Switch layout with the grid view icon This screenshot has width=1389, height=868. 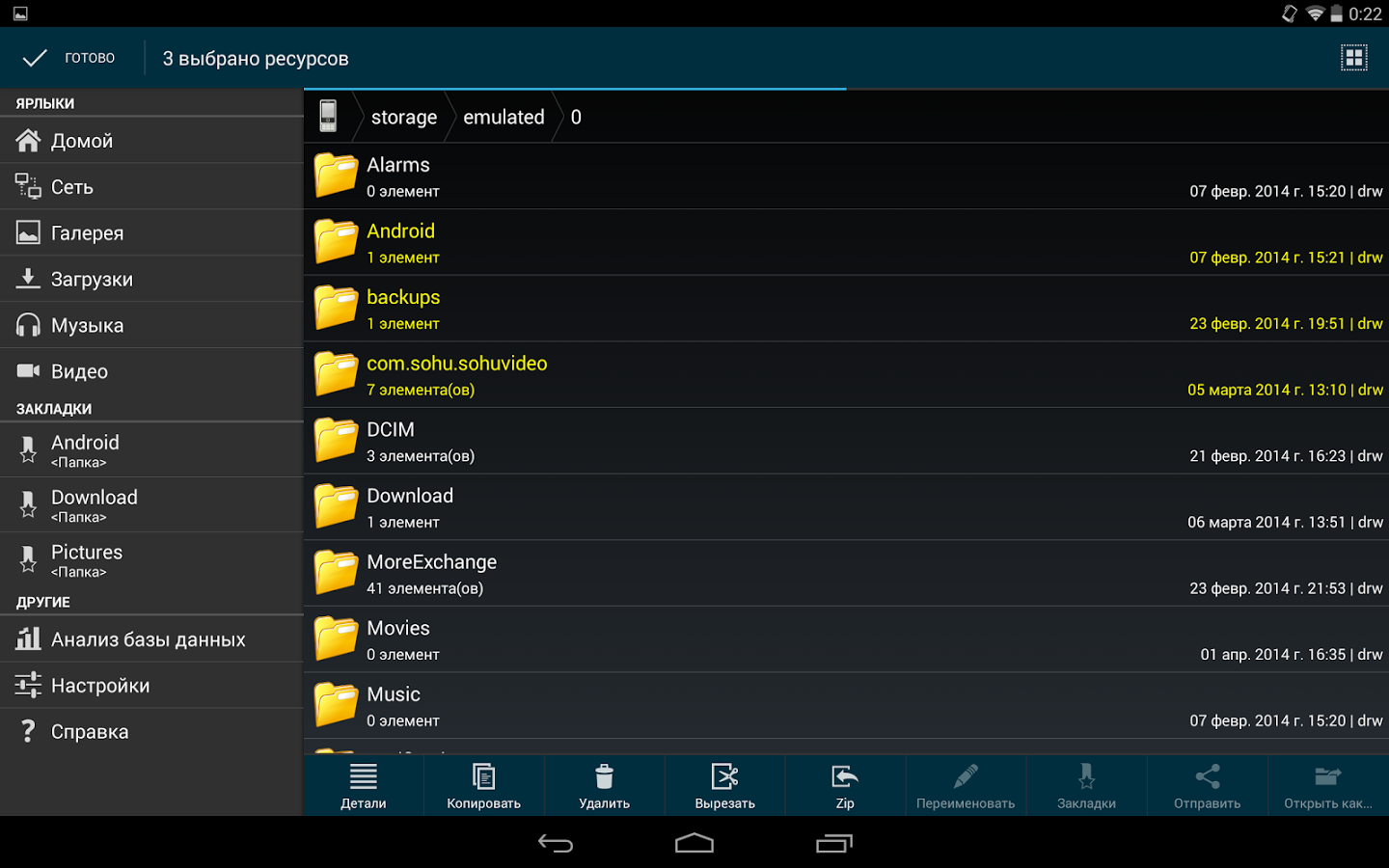1354,58
